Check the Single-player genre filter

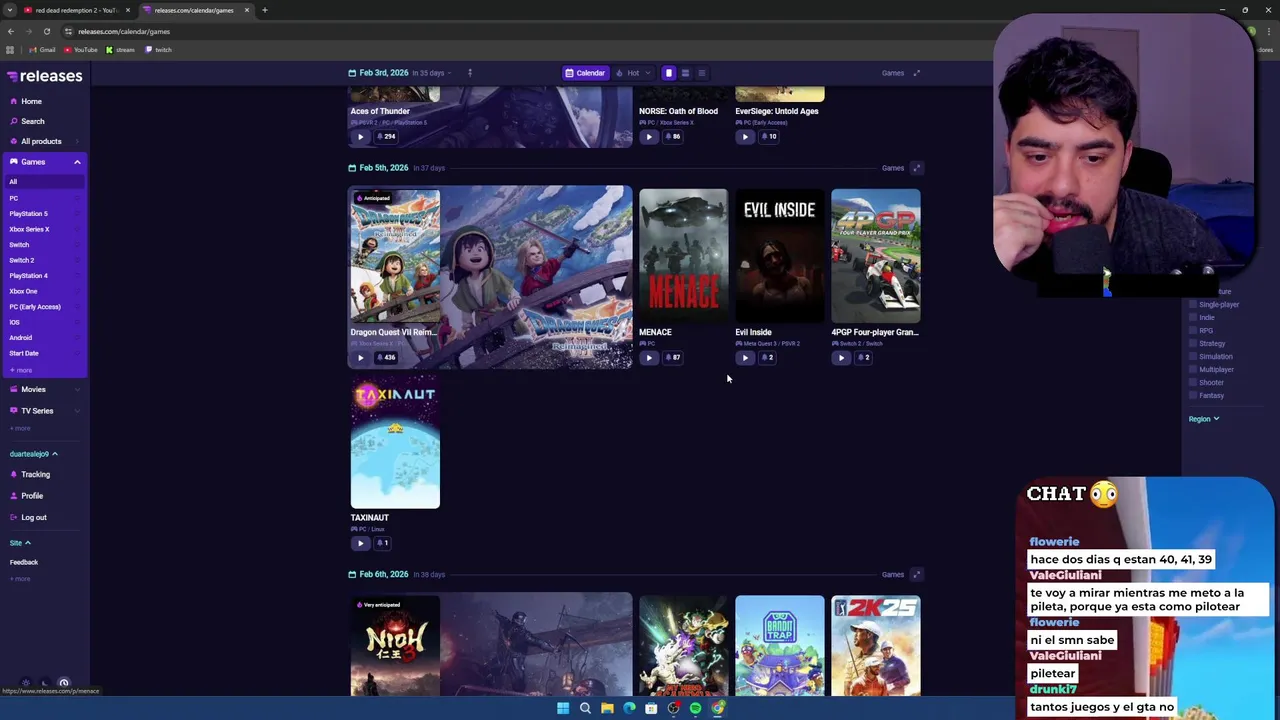[1193, 304]
